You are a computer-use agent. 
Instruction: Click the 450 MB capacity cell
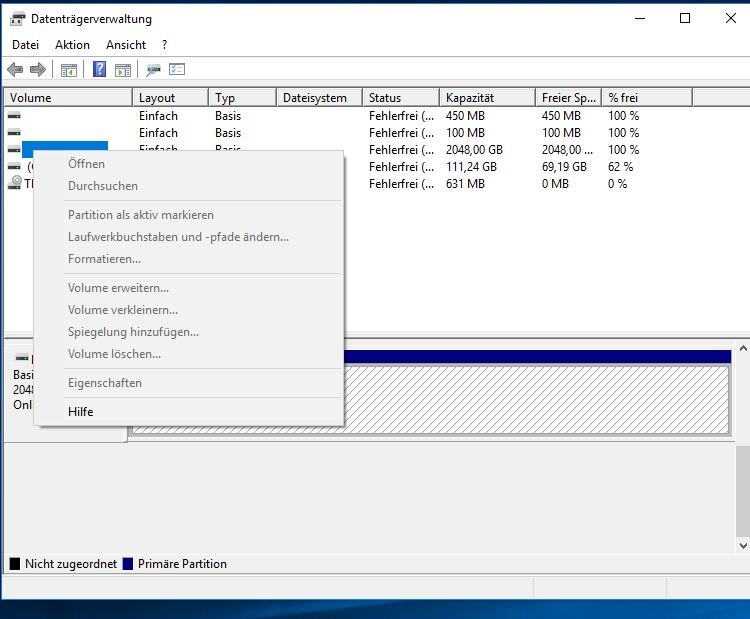coord(465,116)
